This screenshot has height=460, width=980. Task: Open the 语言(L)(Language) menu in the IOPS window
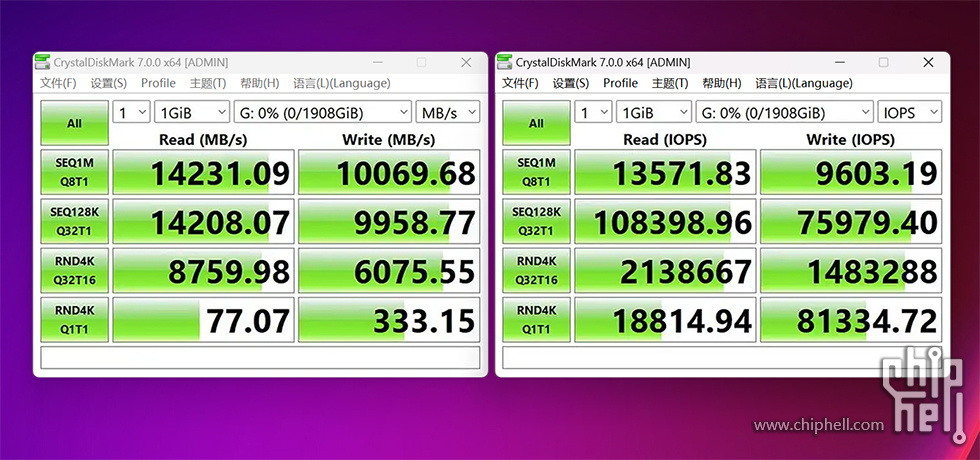tap(803, 83)
